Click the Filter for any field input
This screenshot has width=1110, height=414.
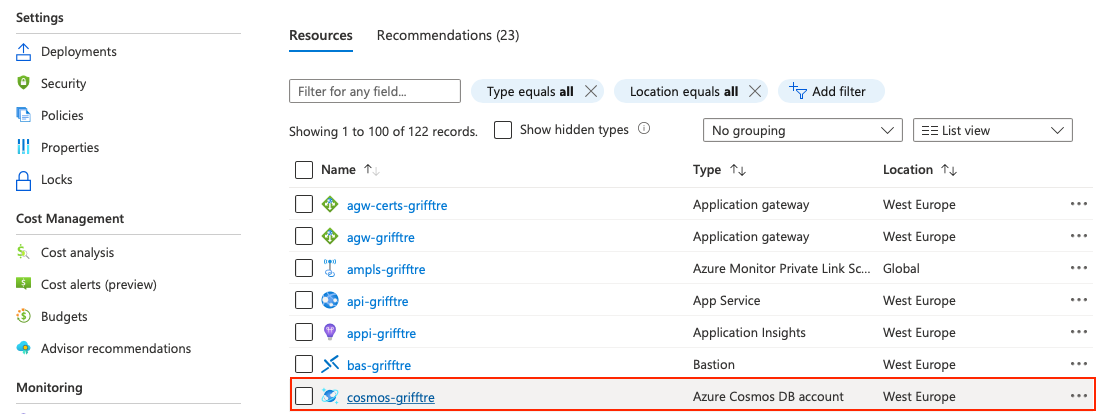pyautogui.click(x=374, y=91)
